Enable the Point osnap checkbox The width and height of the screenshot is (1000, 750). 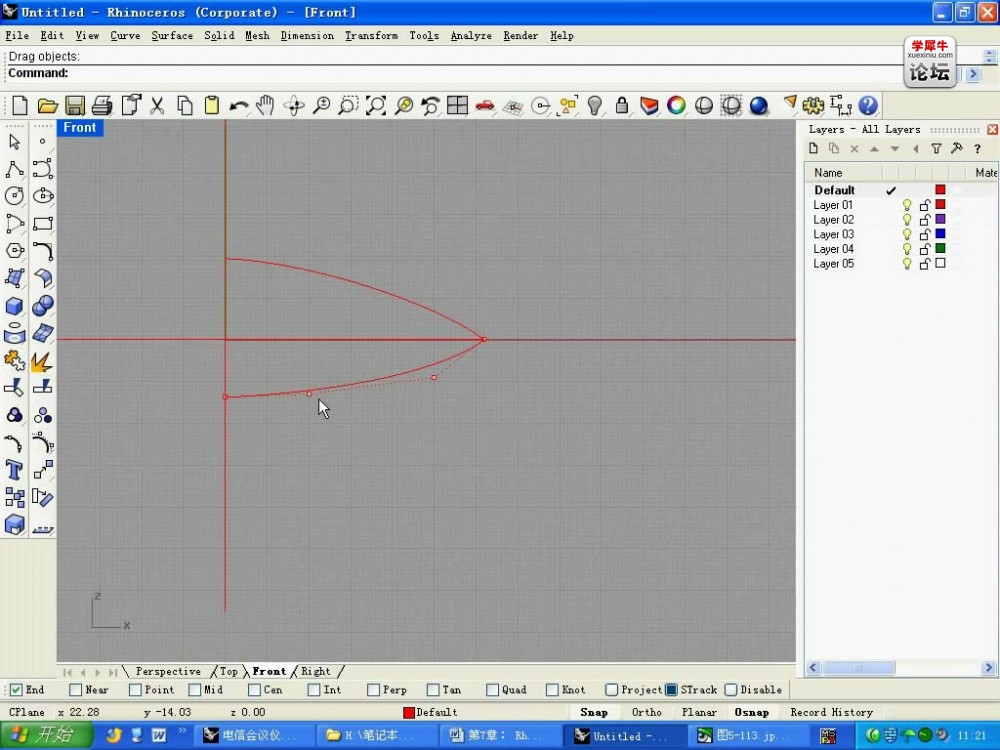click(135, 690)
